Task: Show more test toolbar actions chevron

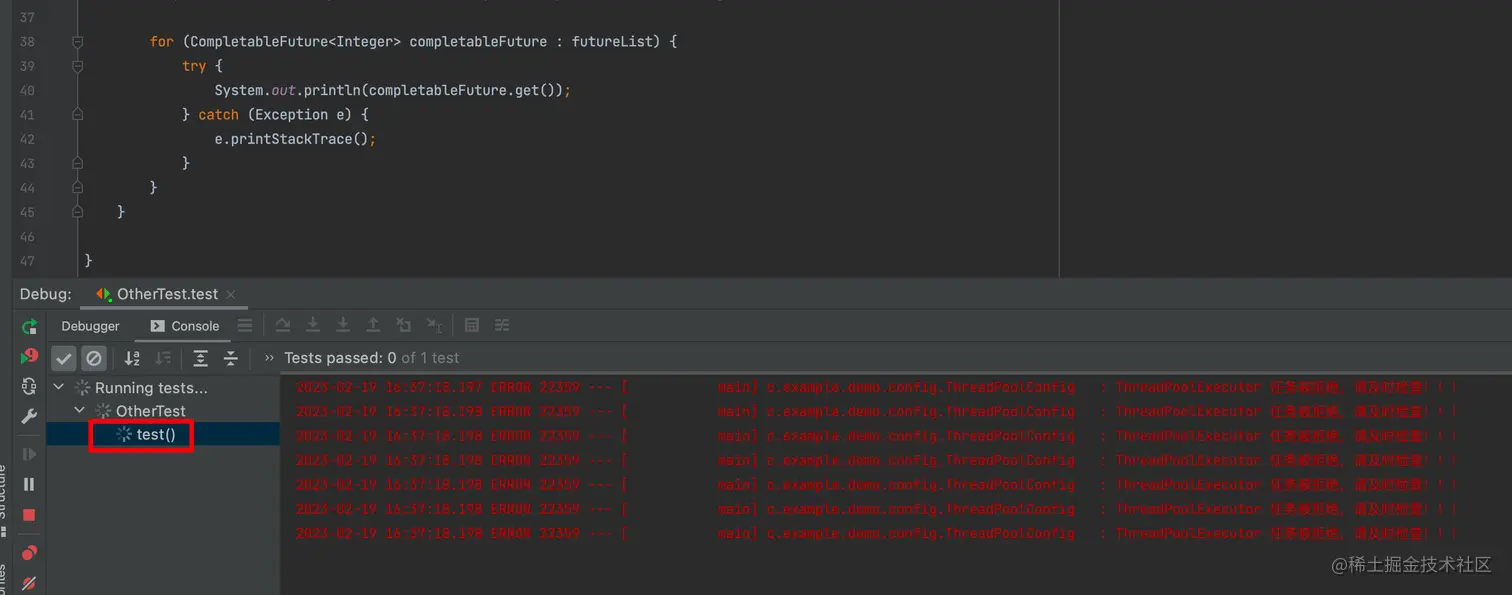Action: [x=269, y=358]
